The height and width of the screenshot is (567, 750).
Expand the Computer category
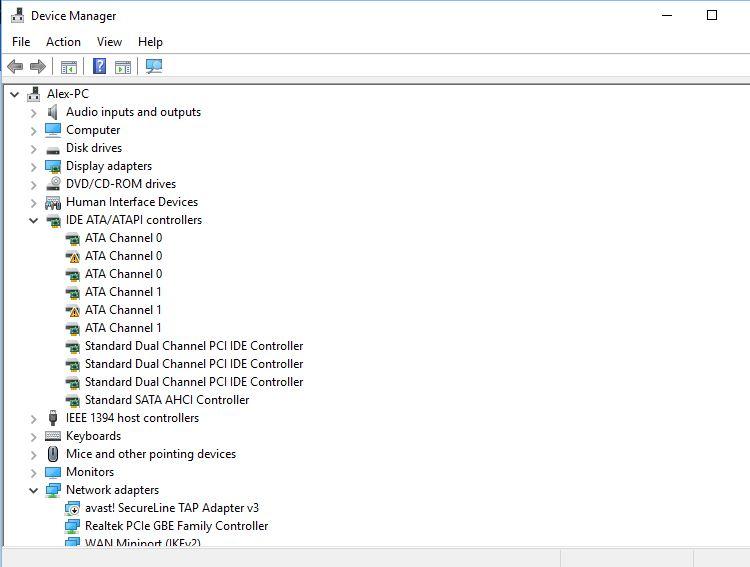point(33,131)
